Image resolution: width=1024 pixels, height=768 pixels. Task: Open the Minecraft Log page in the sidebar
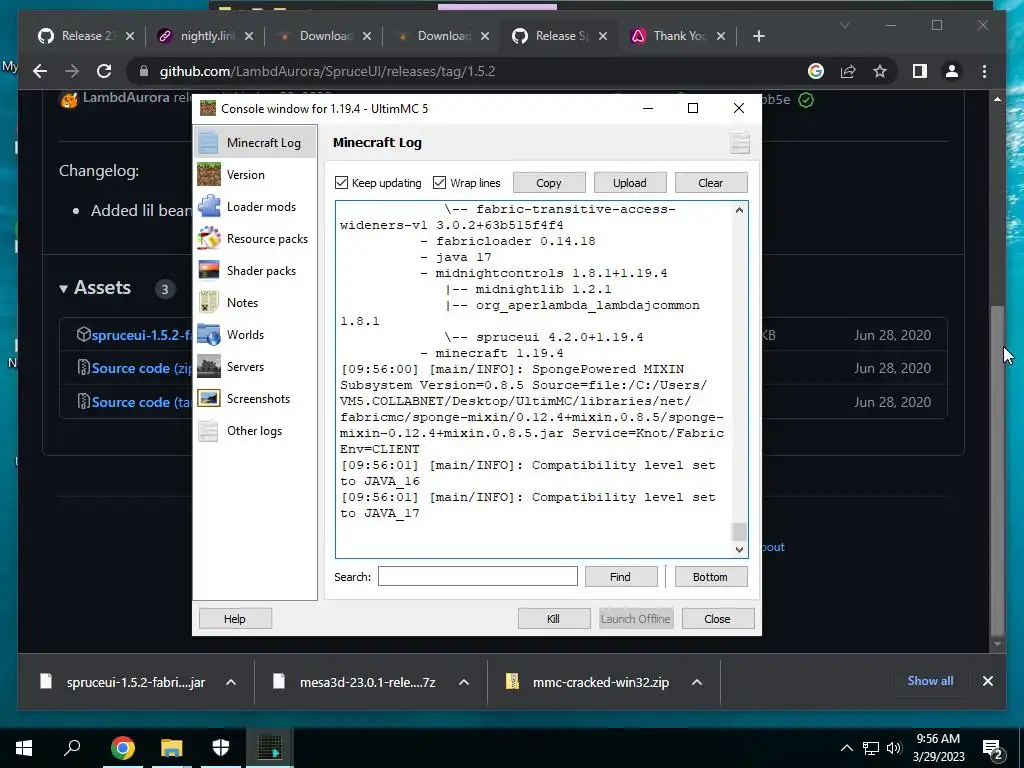pyautogui.click(x=255, y=142)
